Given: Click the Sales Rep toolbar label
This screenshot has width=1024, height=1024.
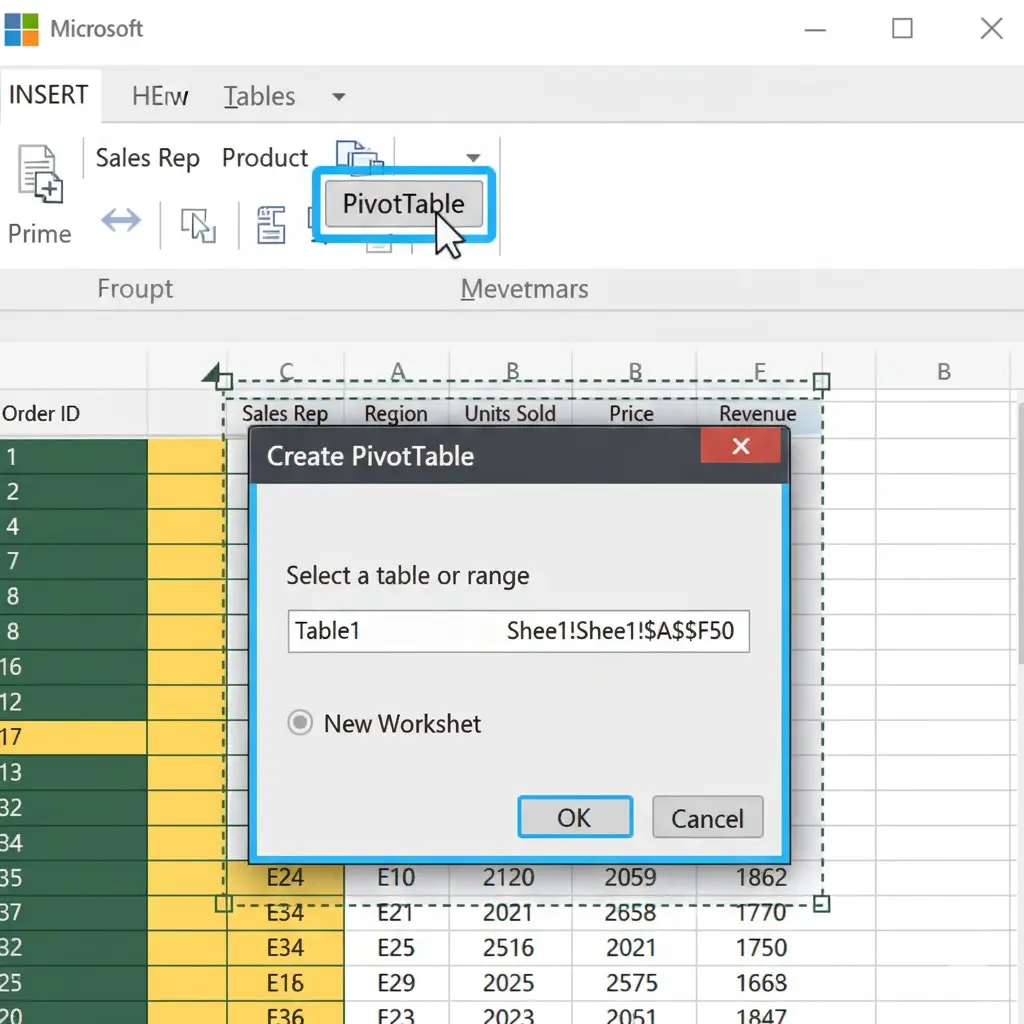Looking at the screenshot, I should click(146, 158).
